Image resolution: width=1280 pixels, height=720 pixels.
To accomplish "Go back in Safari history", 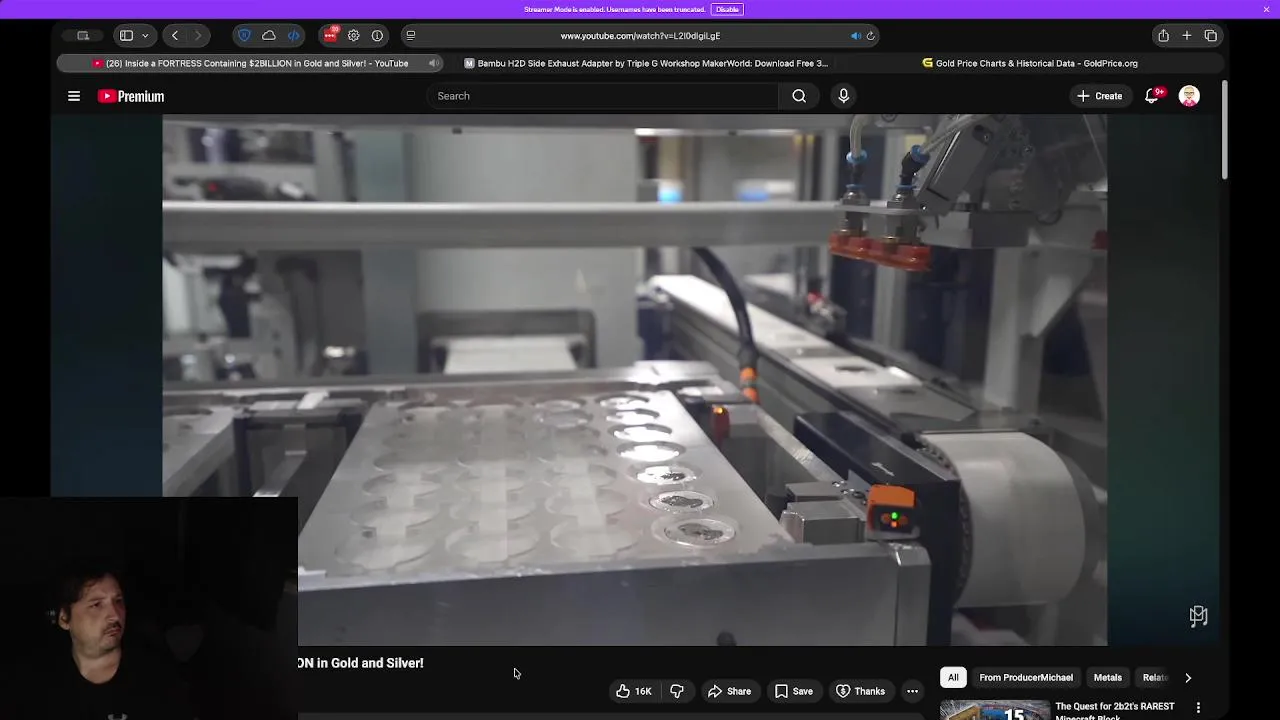I will 175,36.
